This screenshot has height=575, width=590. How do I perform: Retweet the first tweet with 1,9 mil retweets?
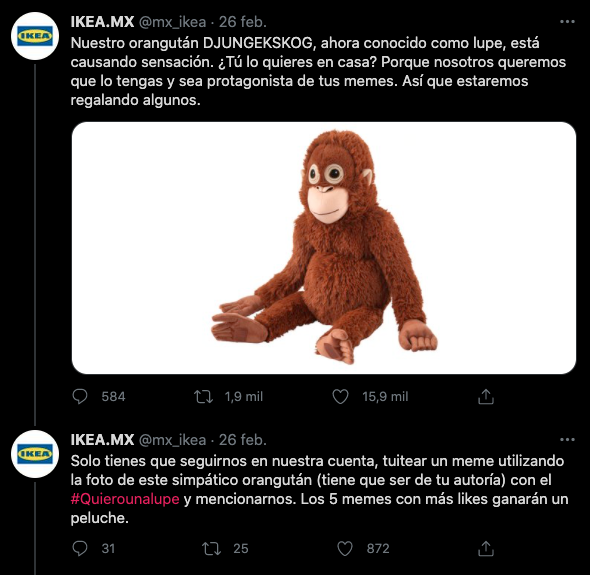click(203, 397)
